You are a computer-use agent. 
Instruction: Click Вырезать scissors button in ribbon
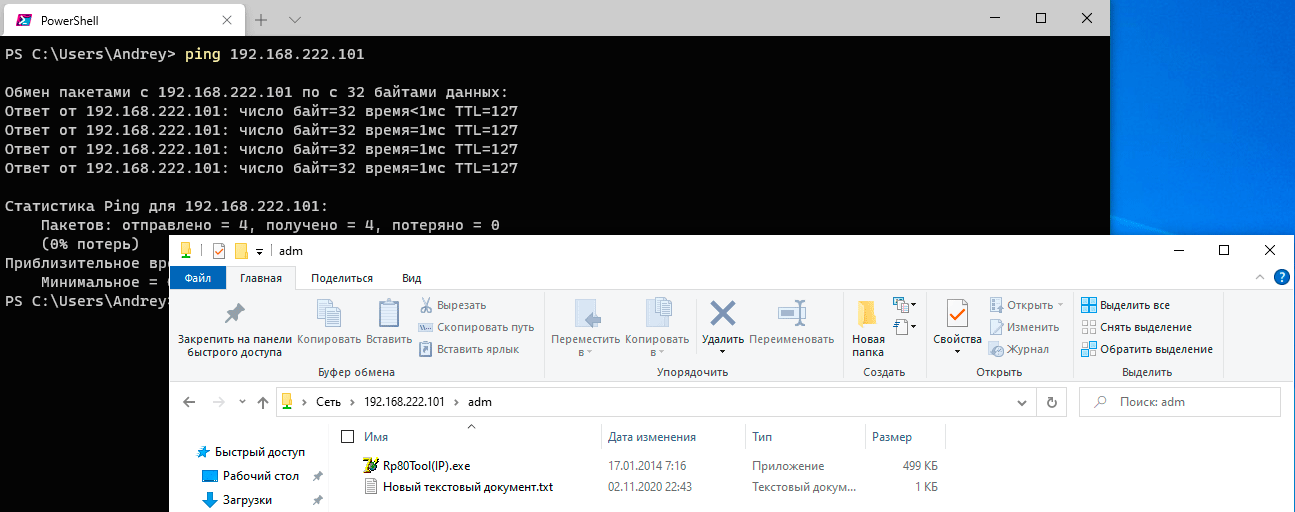pyautogui.click(x=453, y=305)
